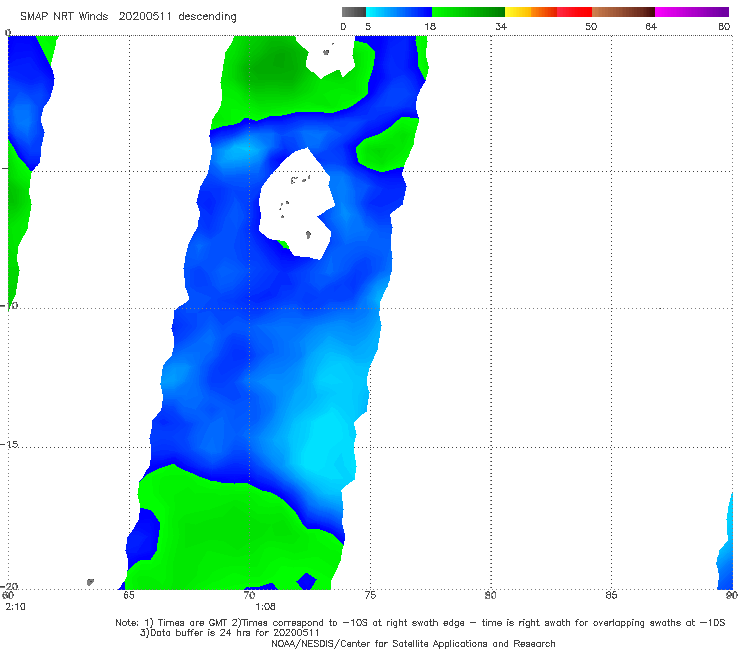The width and height of the screenshot is (740, 650).
Task: Click the latitude axis label '-15'
Action: 9,445
